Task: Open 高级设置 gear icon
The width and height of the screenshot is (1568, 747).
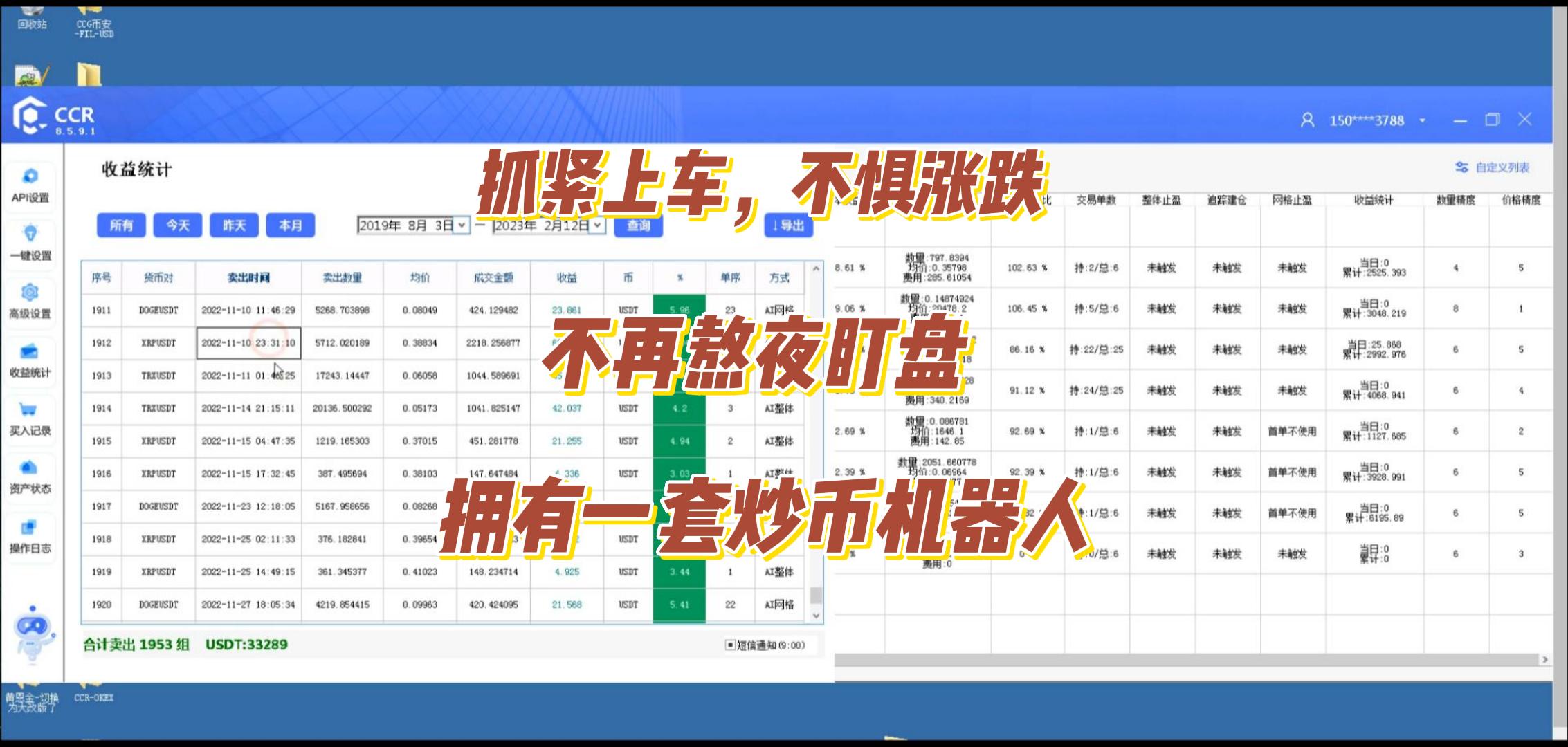Action: pyautogui.click(x=30, y=293)
